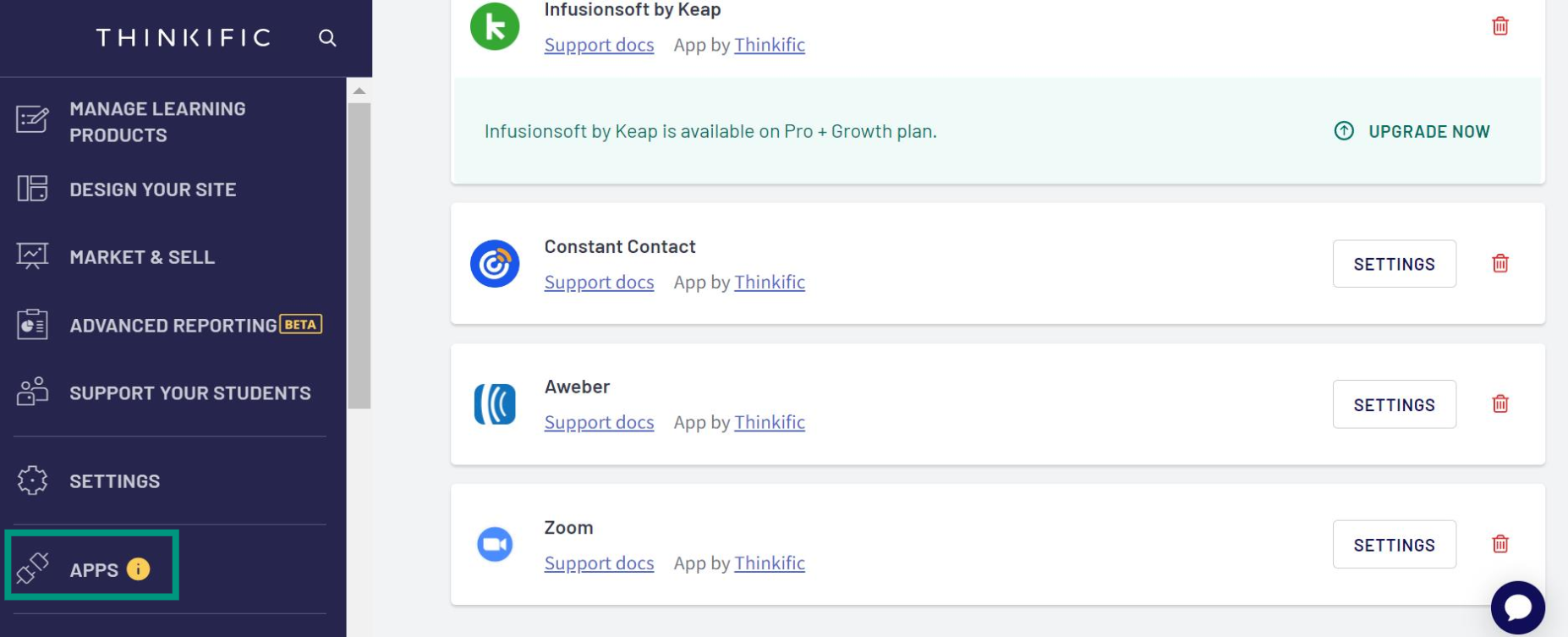Click the Constant Contact logo icon

tap(495, 263)
